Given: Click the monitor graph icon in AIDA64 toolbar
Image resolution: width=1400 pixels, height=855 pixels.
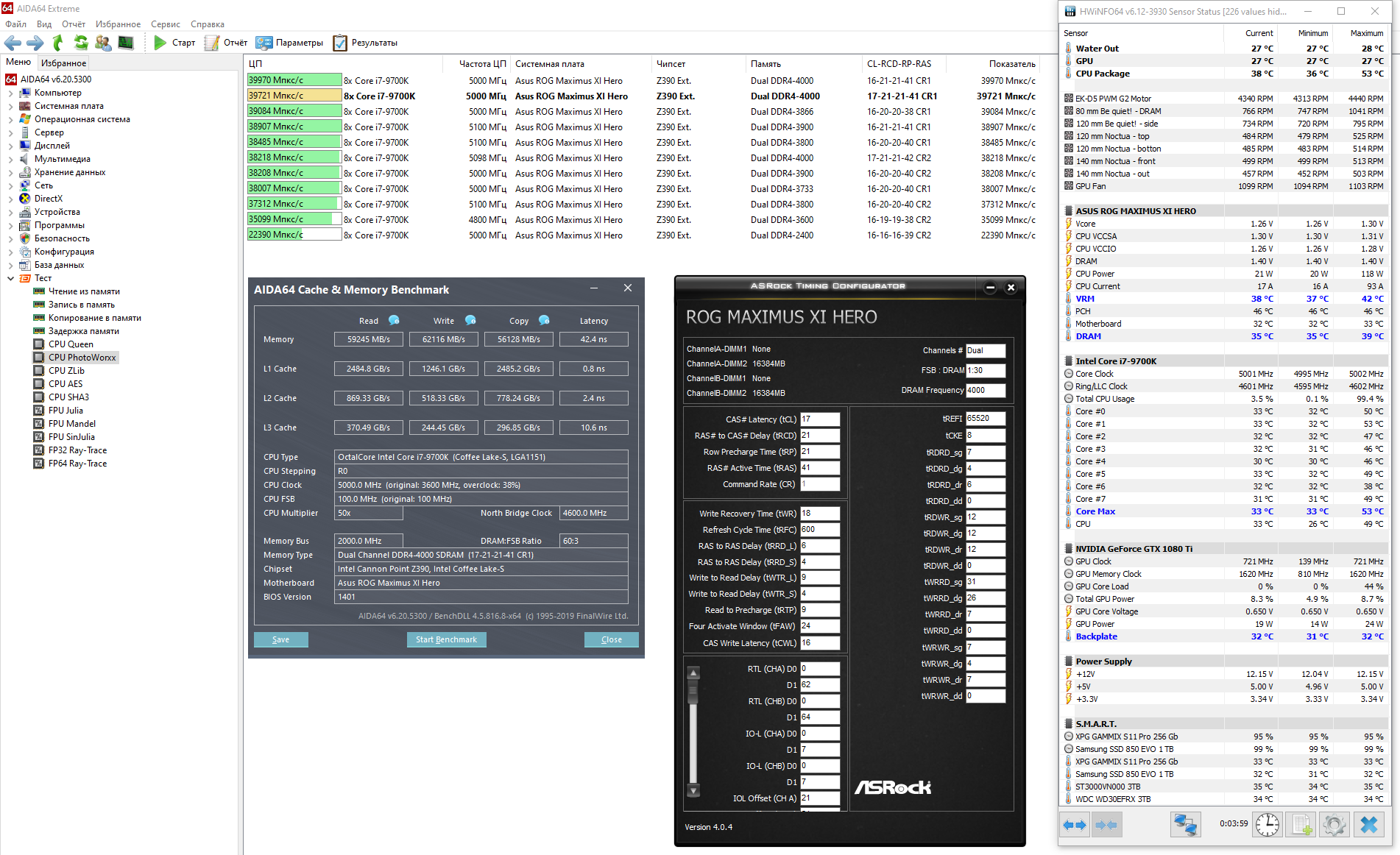Looking at the screenshot, I should click(x=126, y=43).
